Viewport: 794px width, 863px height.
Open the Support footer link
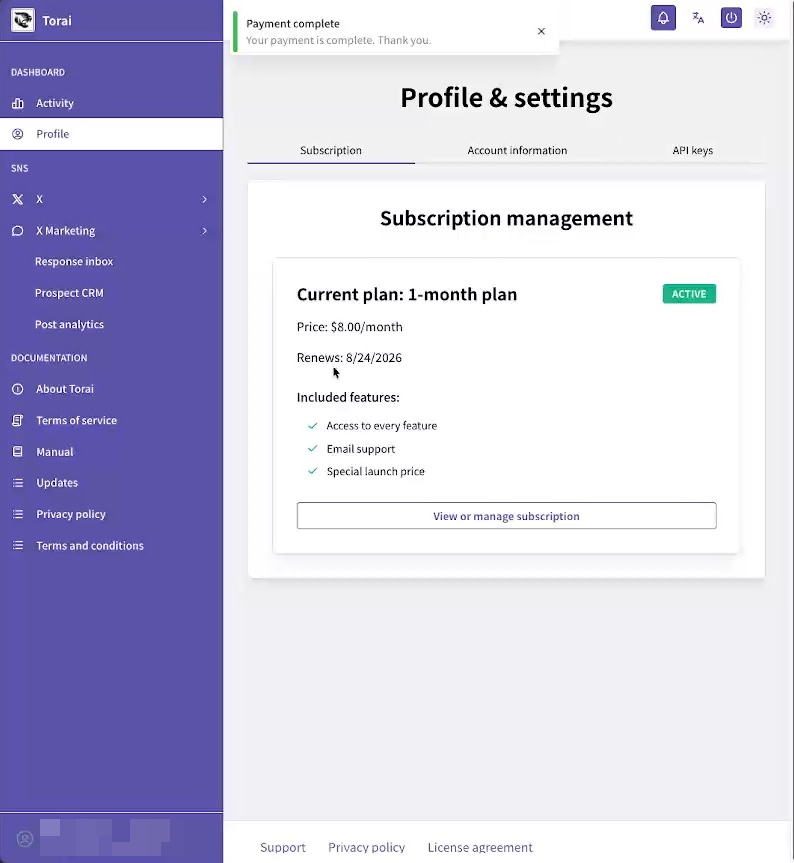pyautogui.click(x=283, y=847)
